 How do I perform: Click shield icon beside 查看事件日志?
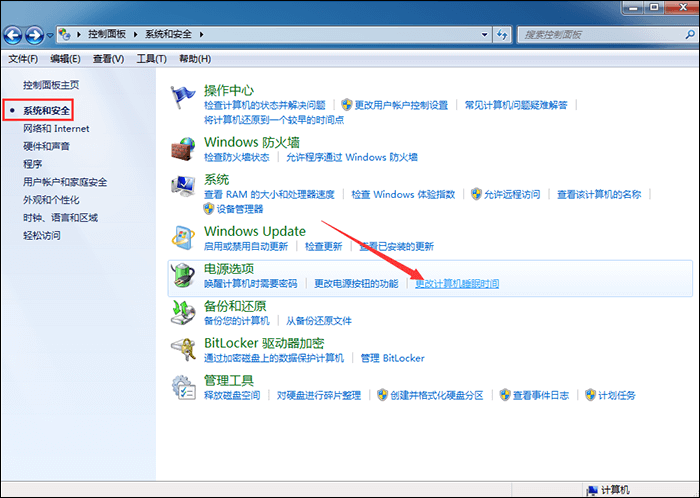(505, 395)
